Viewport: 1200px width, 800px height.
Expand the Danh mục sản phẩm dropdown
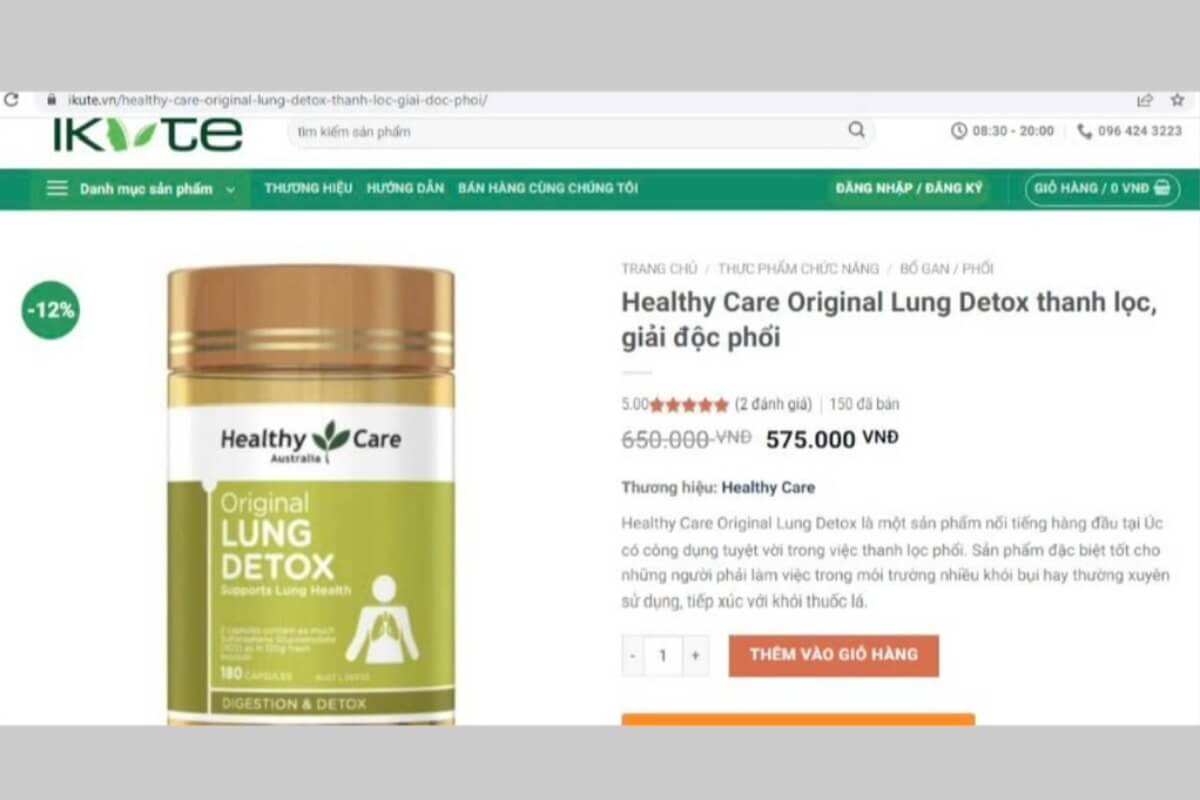(x=142, y=188)
